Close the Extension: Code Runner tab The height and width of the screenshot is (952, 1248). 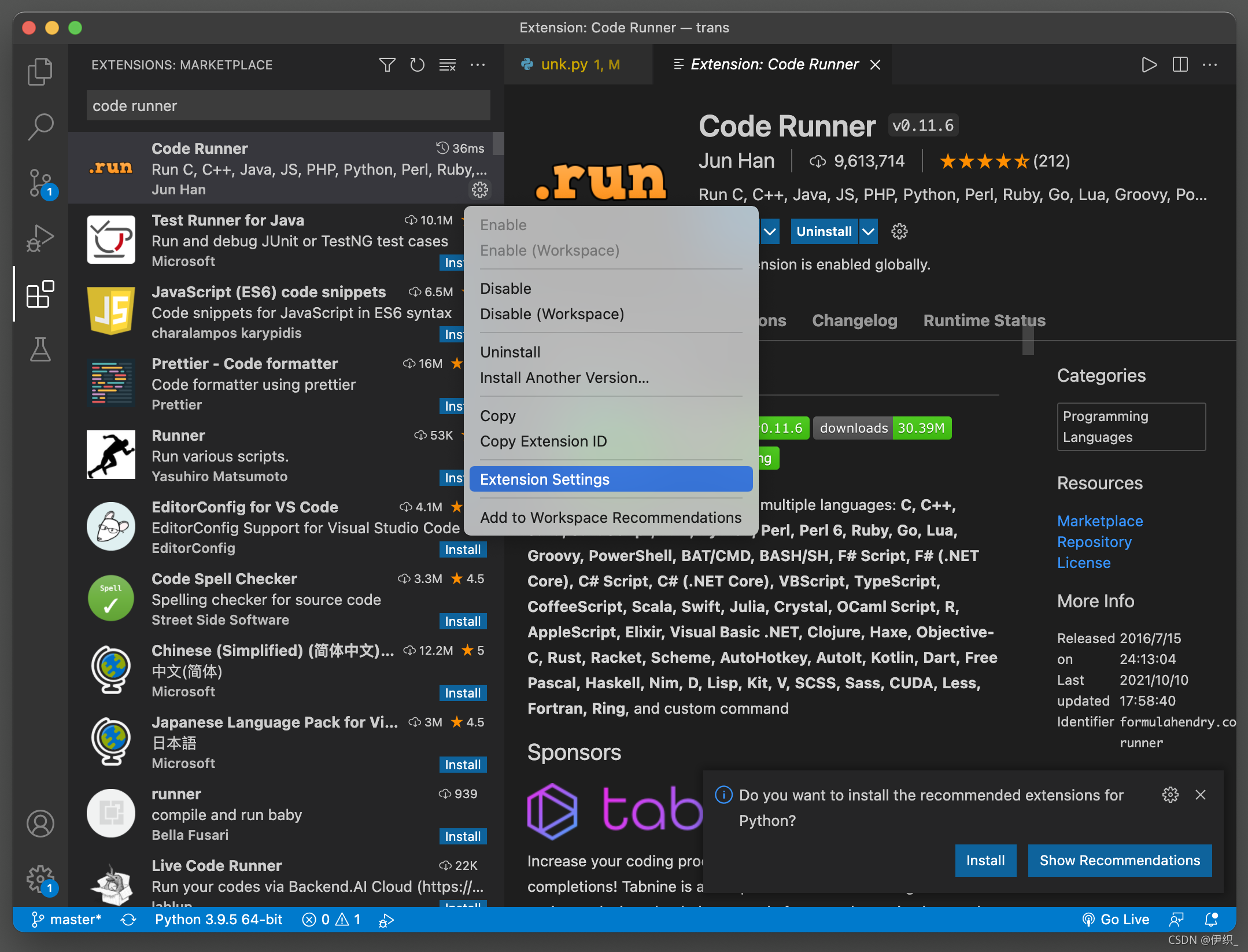[x=876, y=65]
